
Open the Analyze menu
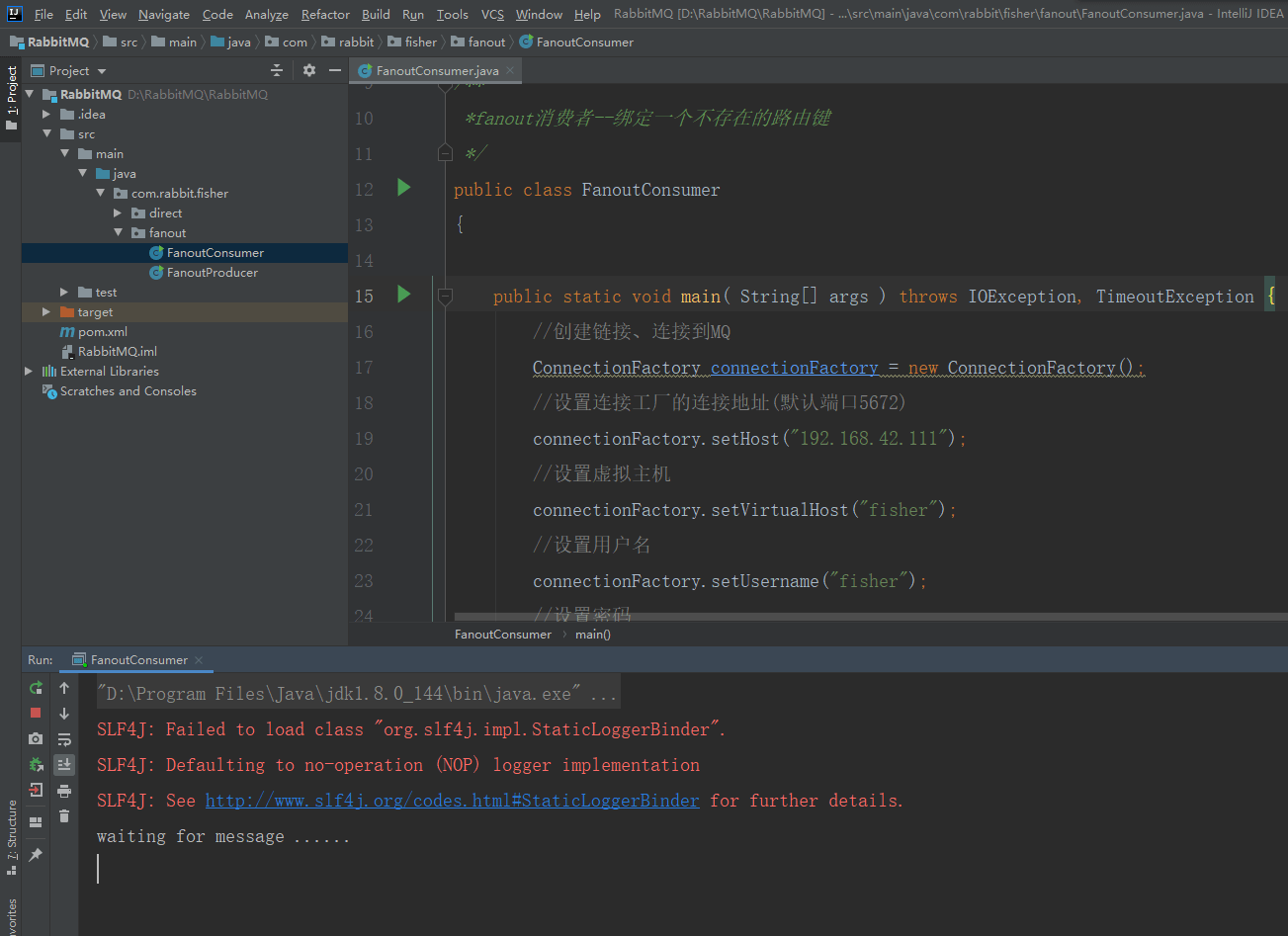(267, 14)
